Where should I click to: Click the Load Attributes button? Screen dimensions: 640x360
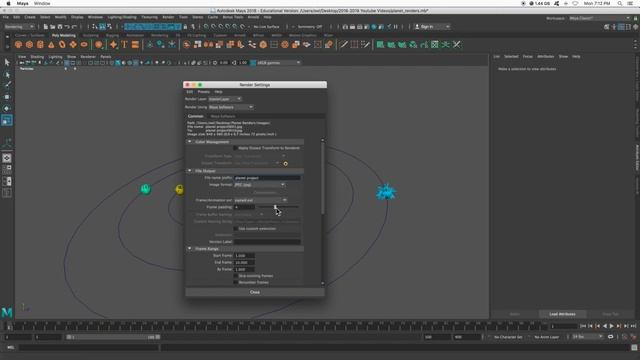(x=562, y=314)
